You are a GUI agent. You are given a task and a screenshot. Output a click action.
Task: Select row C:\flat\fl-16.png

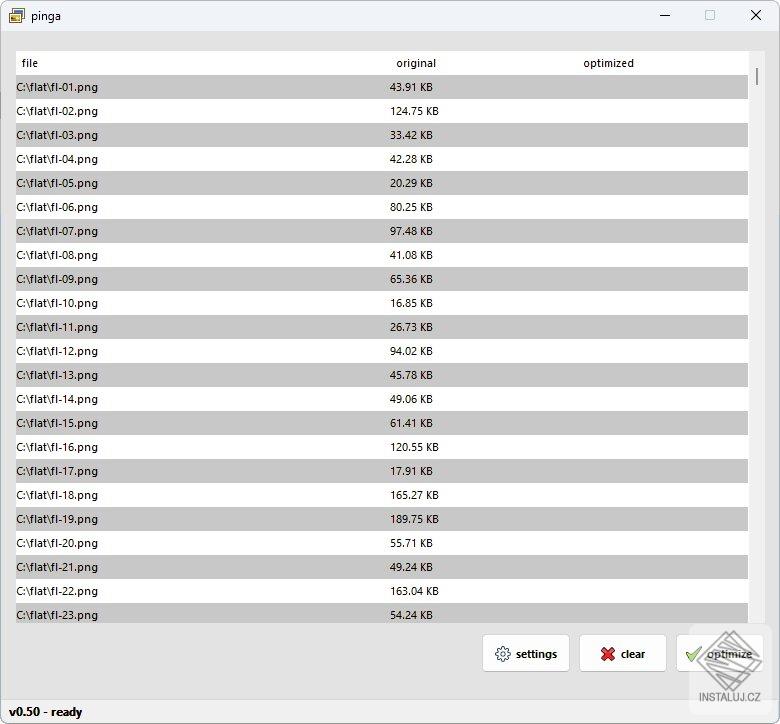(x=382, y=447)
